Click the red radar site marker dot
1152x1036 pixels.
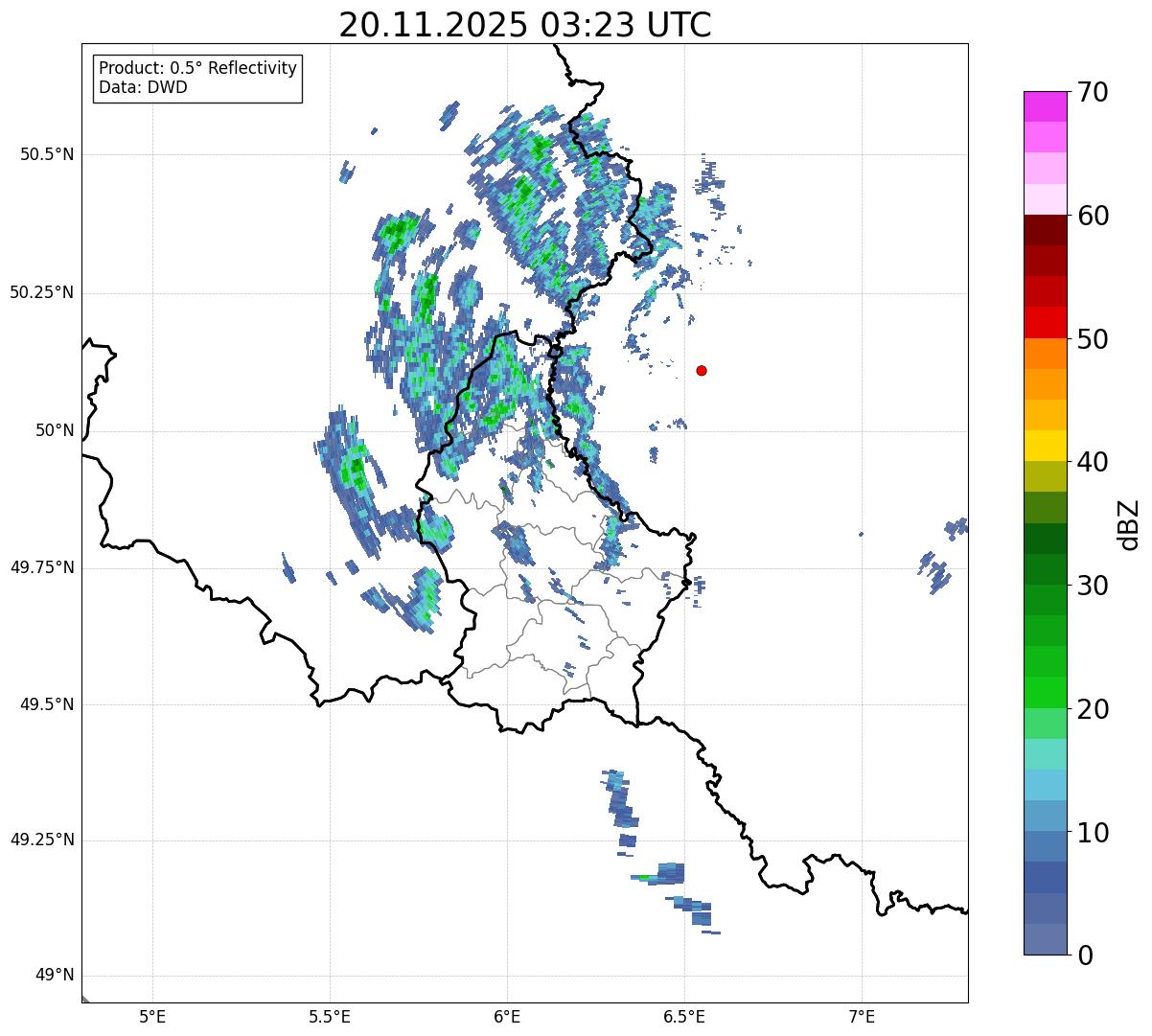pos(702,370)
